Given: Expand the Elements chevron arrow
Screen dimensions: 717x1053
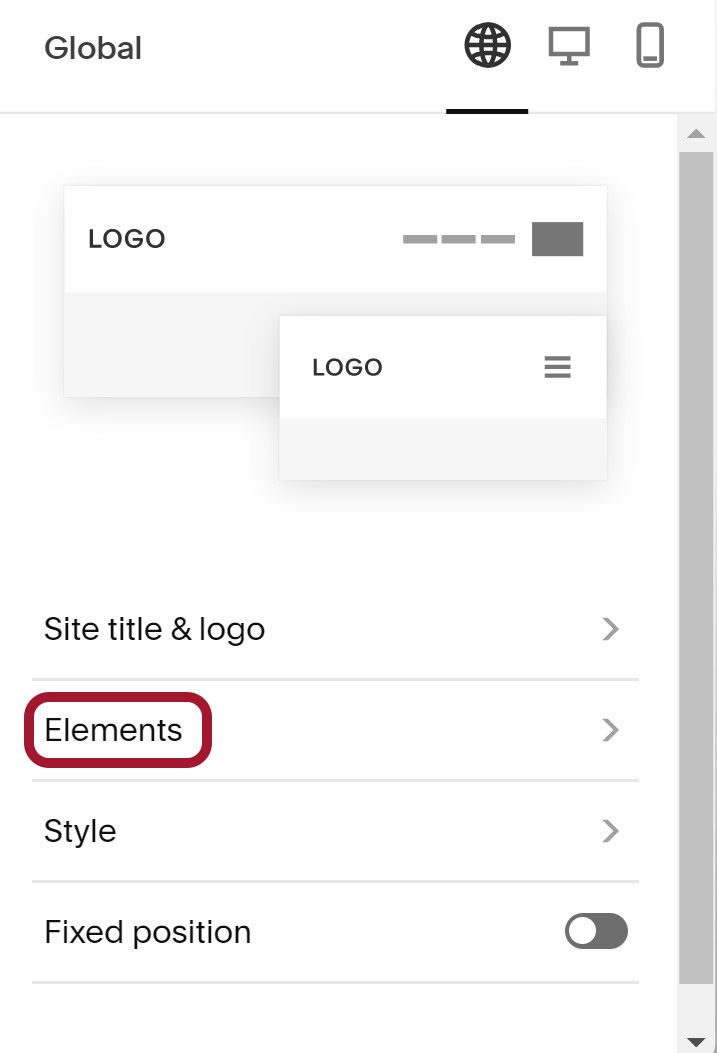Looking at the screenshot, I should click(x=610, y=730).
